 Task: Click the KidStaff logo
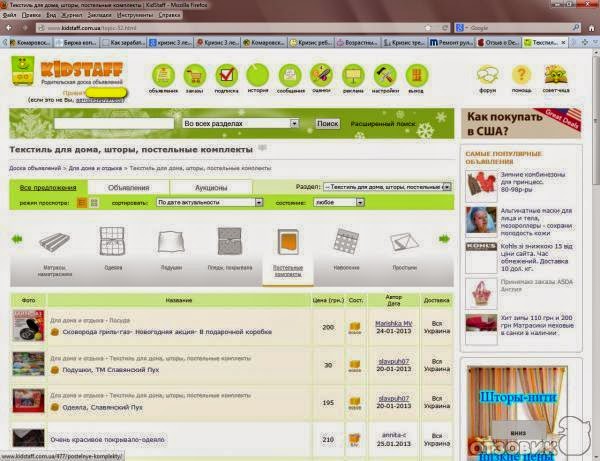tap(67, 72)
